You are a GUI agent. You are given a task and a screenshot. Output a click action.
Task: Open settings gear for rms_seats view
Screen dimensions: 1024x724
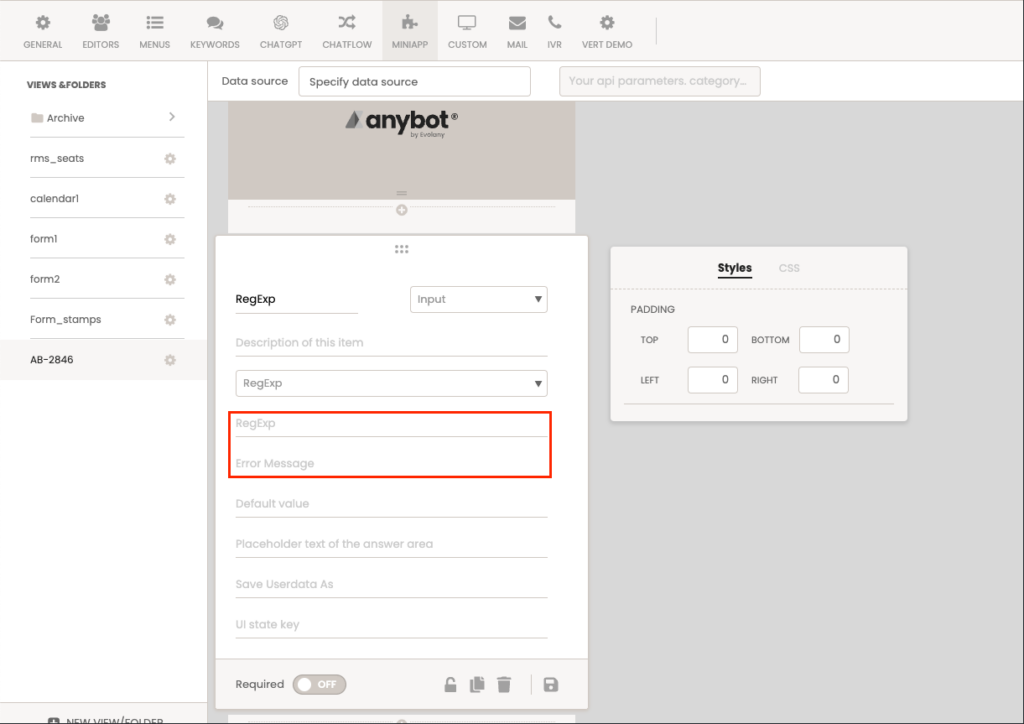click(x=170, y=159)
